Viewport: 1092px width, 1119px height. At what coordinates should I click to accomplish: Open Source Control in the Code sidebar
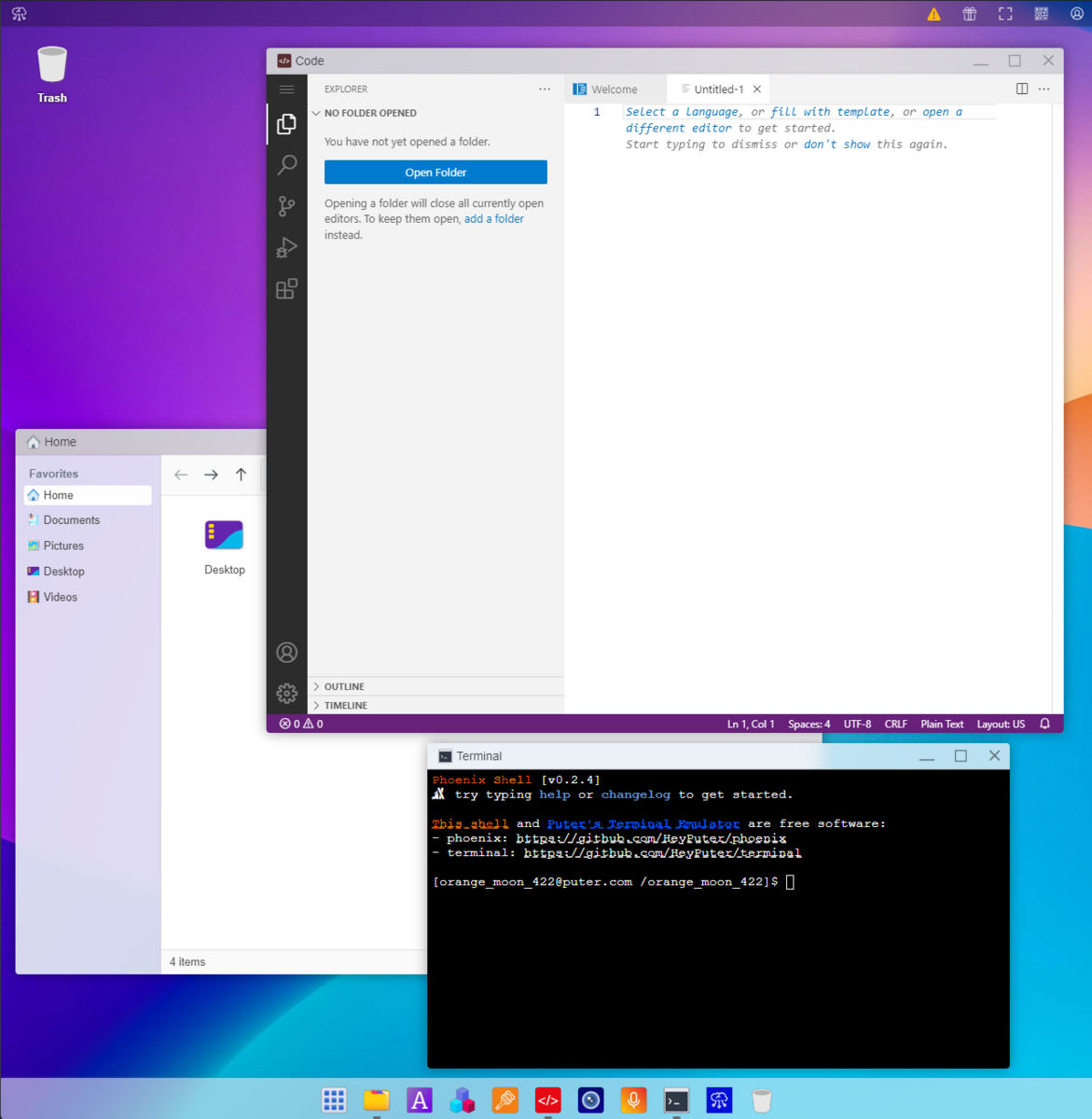pos(286,206)
